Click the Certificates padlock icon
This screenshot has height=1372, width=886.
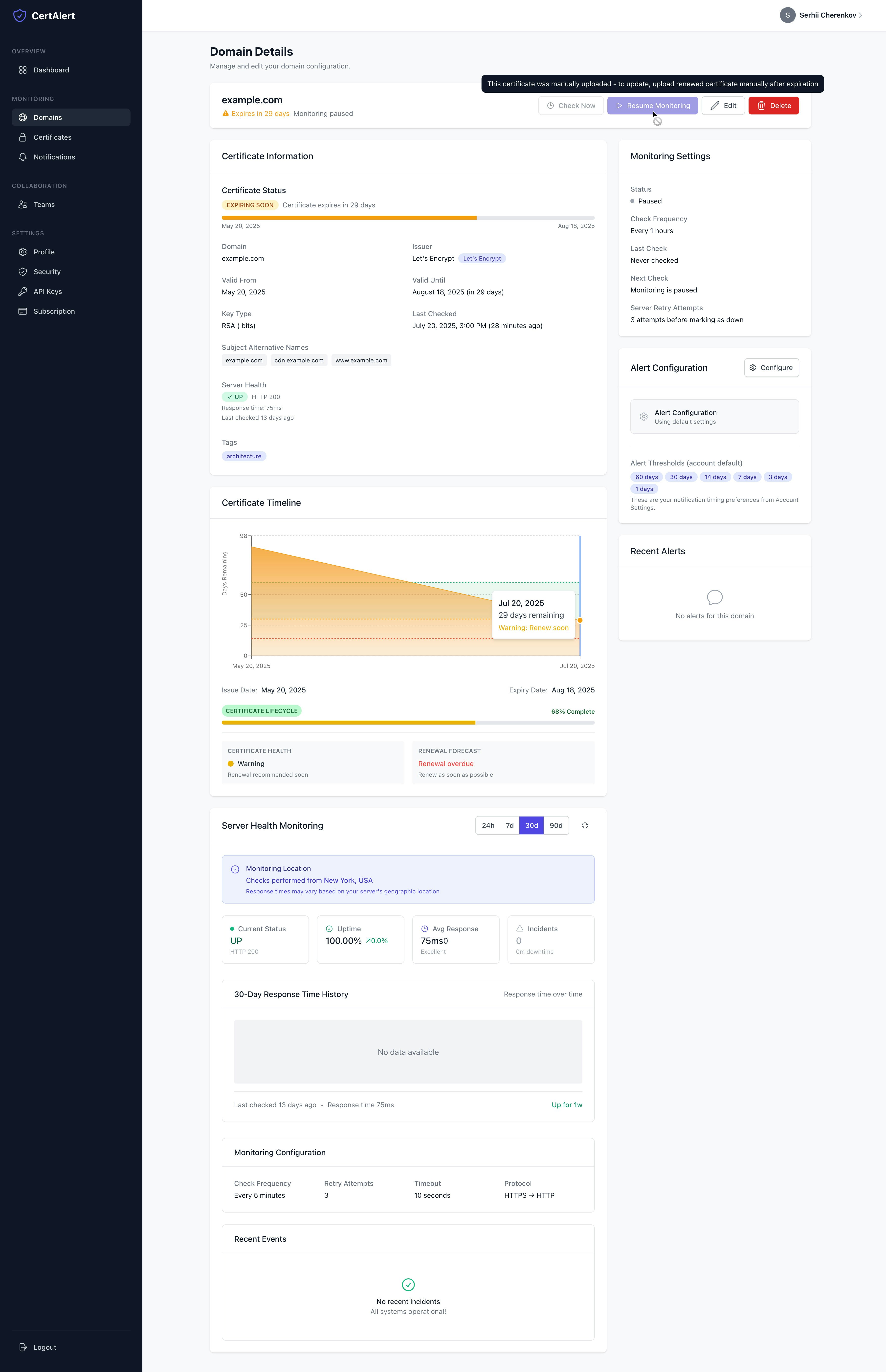point(22,137)
